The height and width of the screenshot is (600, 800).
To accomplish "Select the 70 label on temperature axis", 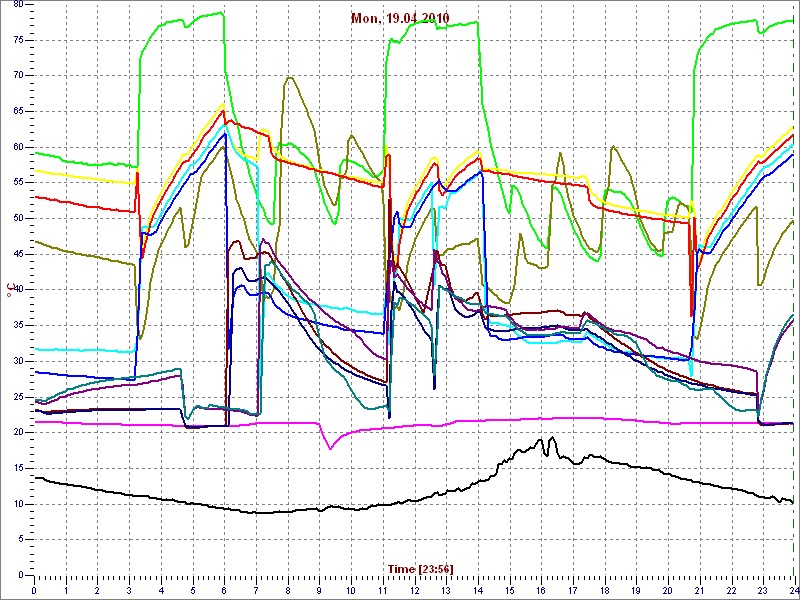I will coord(17,76).
